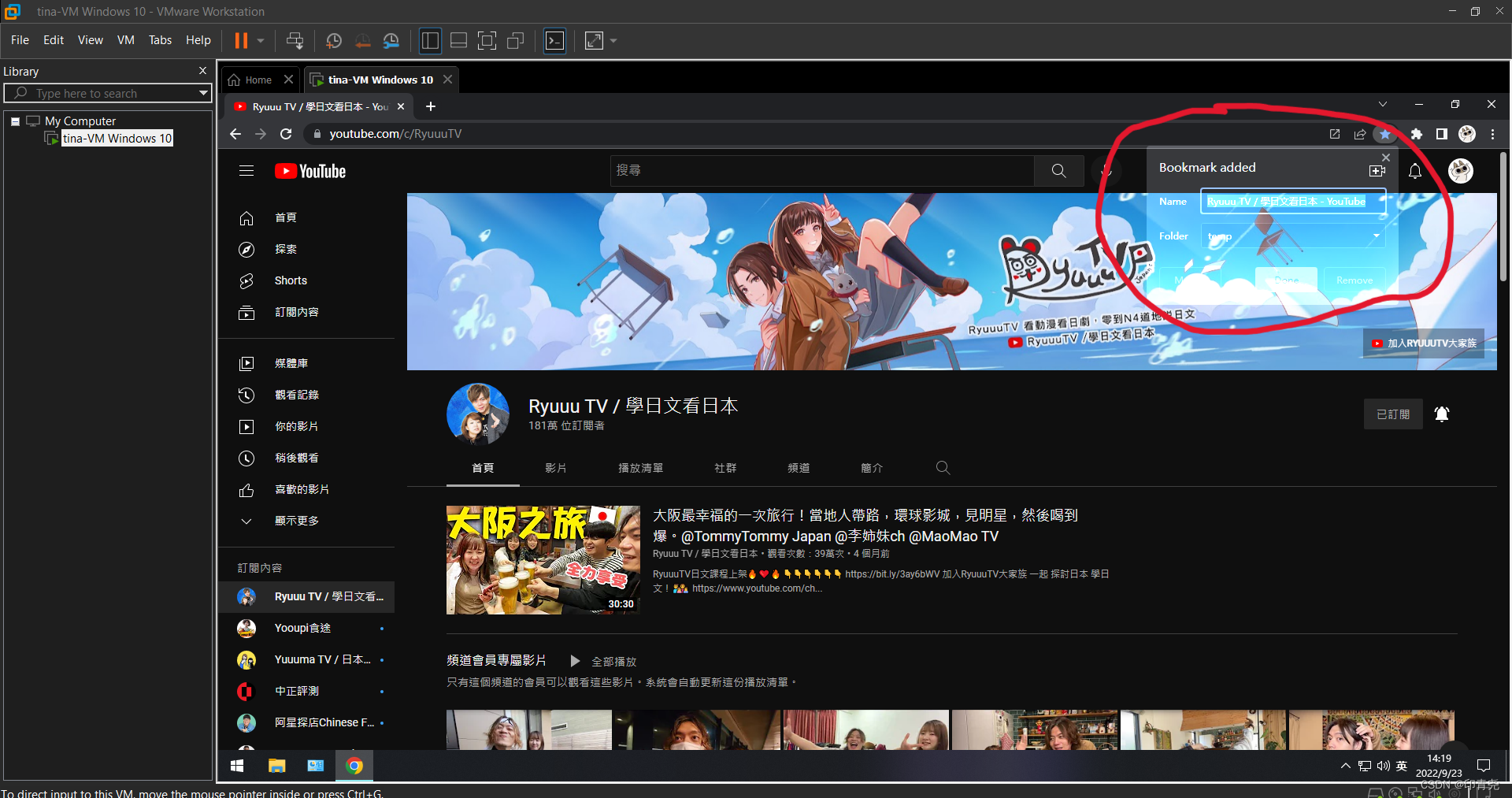Image resolution: width=1512 pixels, height=798 pixels.
Task: Open the View menu
Action: coord(90,40)
